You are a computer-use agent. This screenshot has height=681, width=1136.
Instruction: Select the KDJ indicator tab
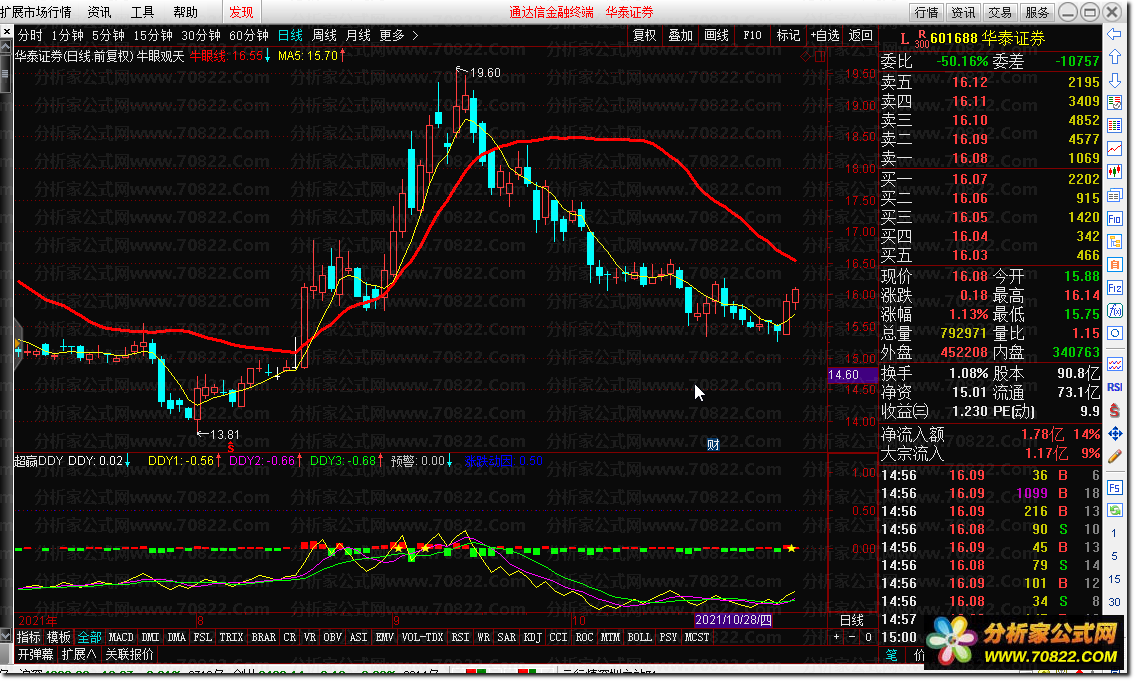point(532,638)
